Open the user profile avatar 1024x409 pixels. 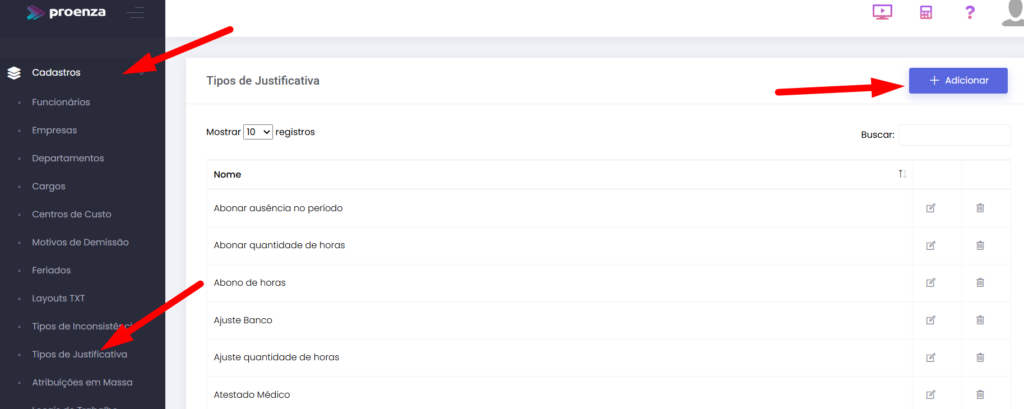[x=1012, y=13]
